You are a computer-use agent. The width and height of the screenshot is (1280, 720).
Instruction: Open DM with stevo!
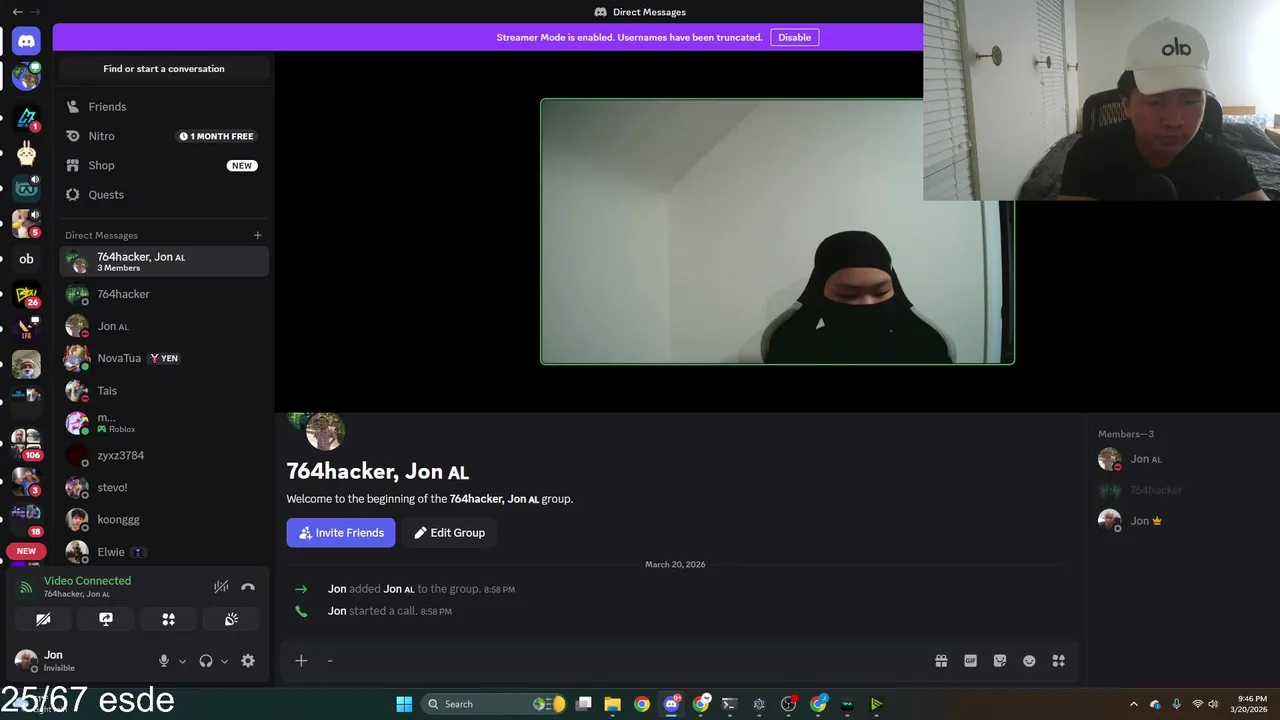pyautogui.click(x=164, y=487)
